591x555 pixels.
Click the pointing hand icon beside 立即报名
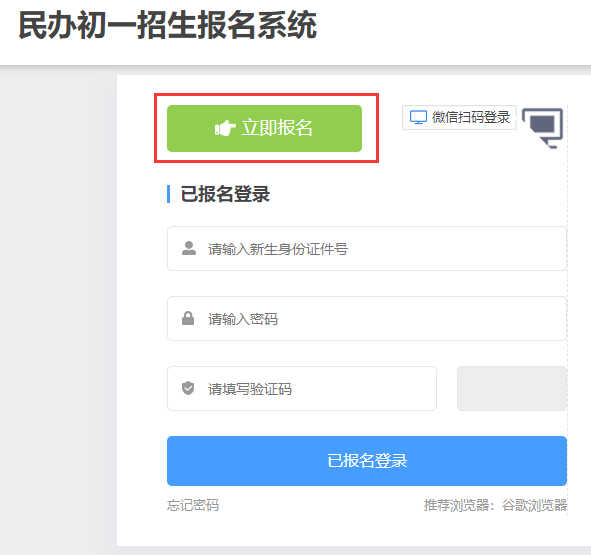click(225, 128)
